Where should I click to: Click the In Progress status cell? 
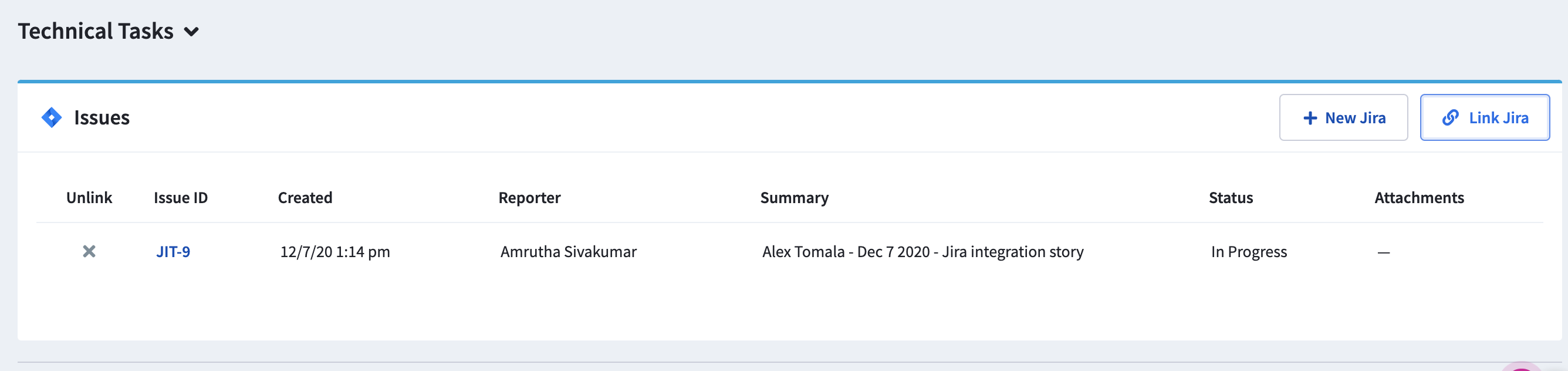click(1248, 252)
